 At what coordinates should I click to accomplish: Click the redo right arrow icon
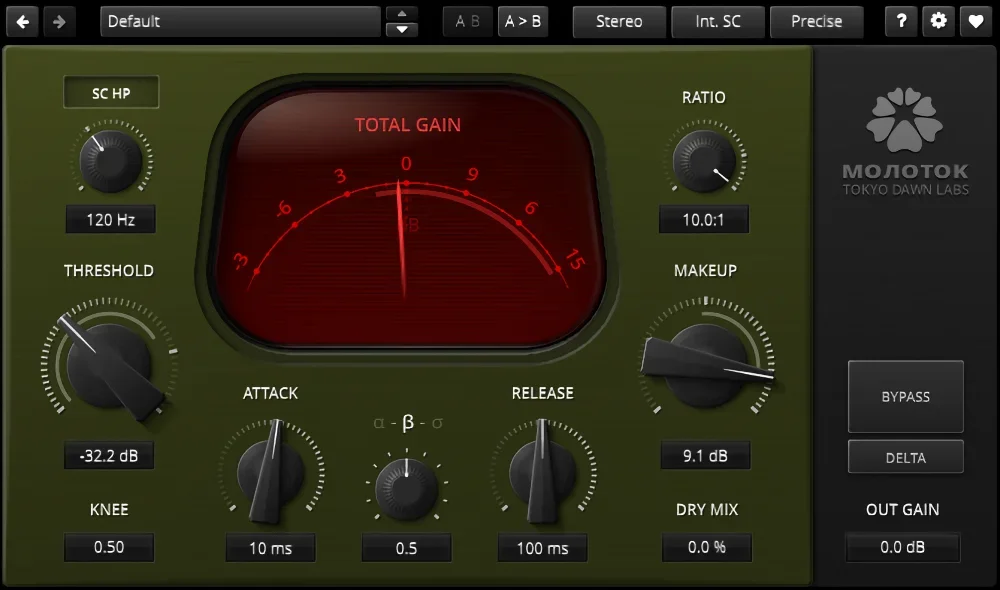pyautogui.click(x=59, y=21)
